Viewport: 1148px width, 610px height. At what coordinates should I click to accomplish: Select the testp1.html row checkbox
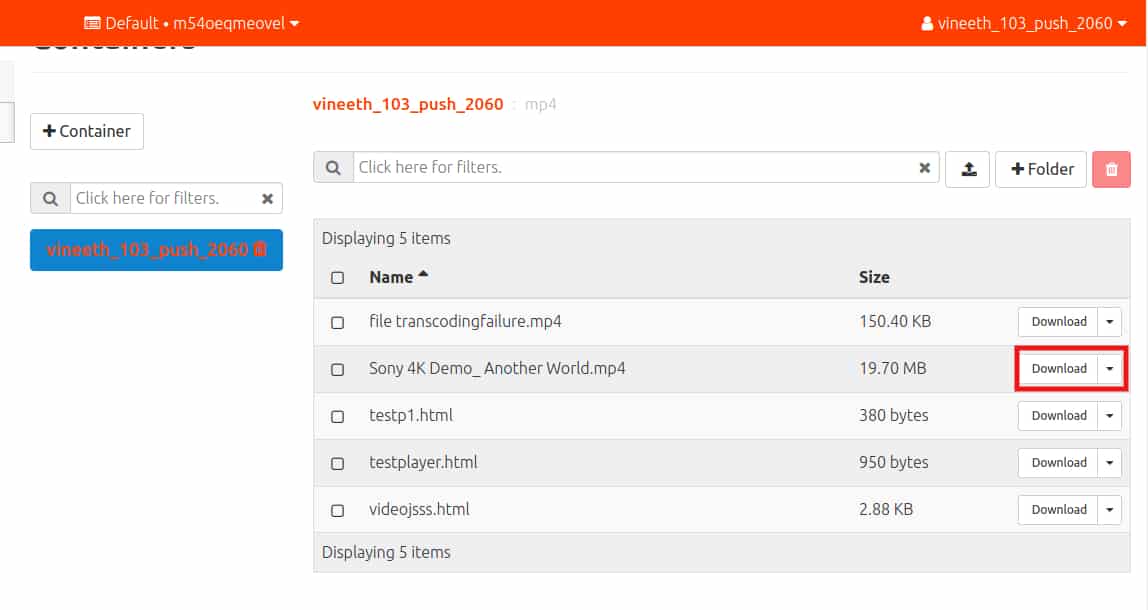pyautogui.click(x=337, y=416)
